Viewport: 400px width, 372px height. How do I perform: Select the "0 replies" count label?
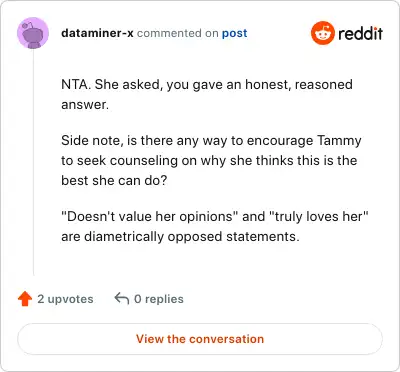[x=159, y=299]
